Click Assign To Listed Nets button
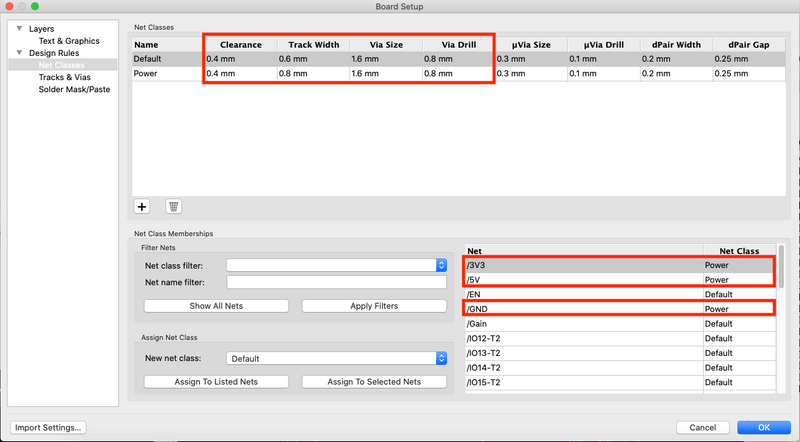 (216, 382)
